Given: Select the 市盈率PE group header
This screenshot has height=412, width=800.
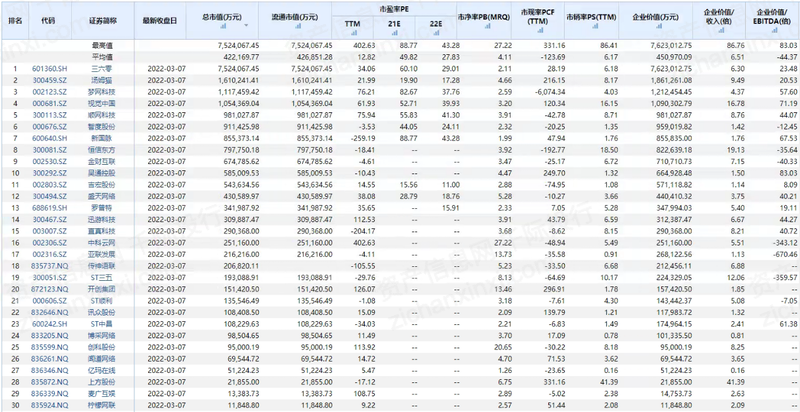Looking at the screenshot, I should point(394,9).
